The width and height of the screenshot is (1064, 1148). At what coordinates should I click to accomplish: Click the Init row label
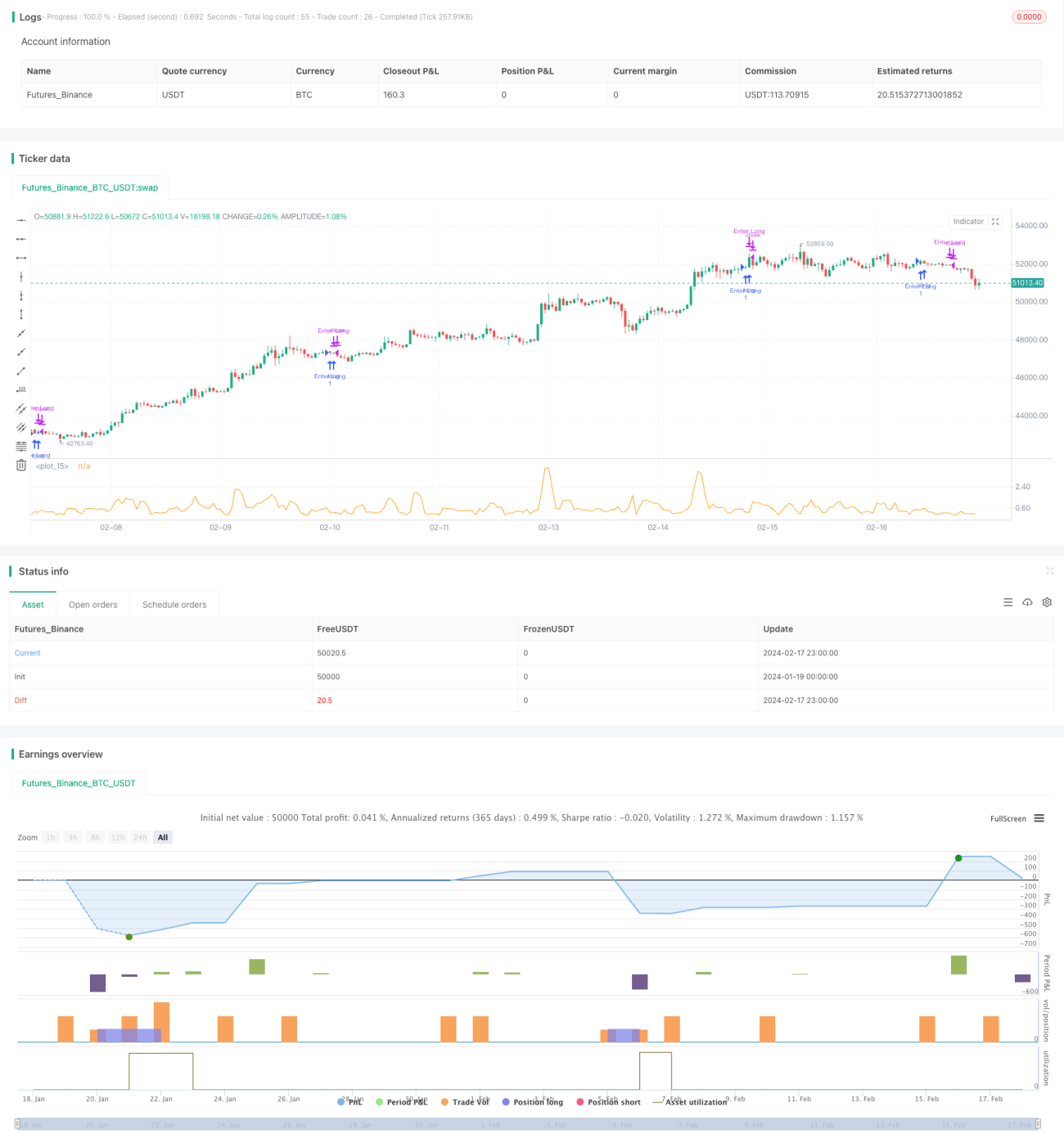[x=20, y=677]
